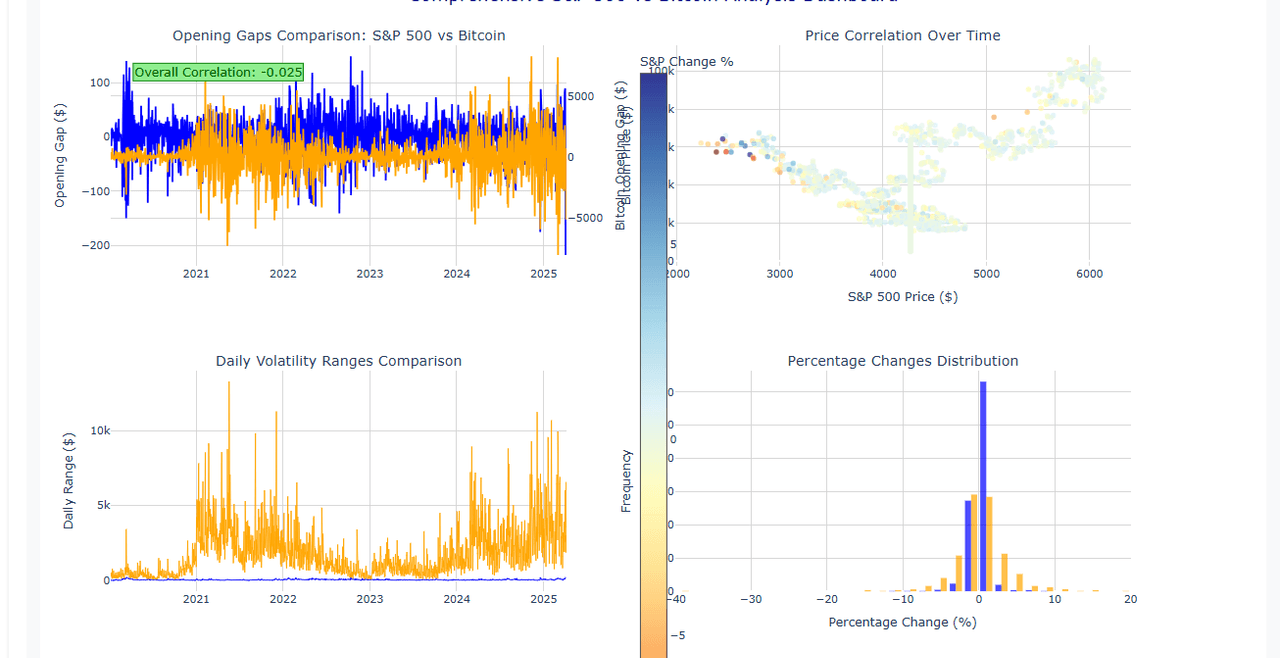This screenshot has height=658, width=1280.
Task: Click the "Daily Range ($)" y-axis label
Action: tap(69, 481)
